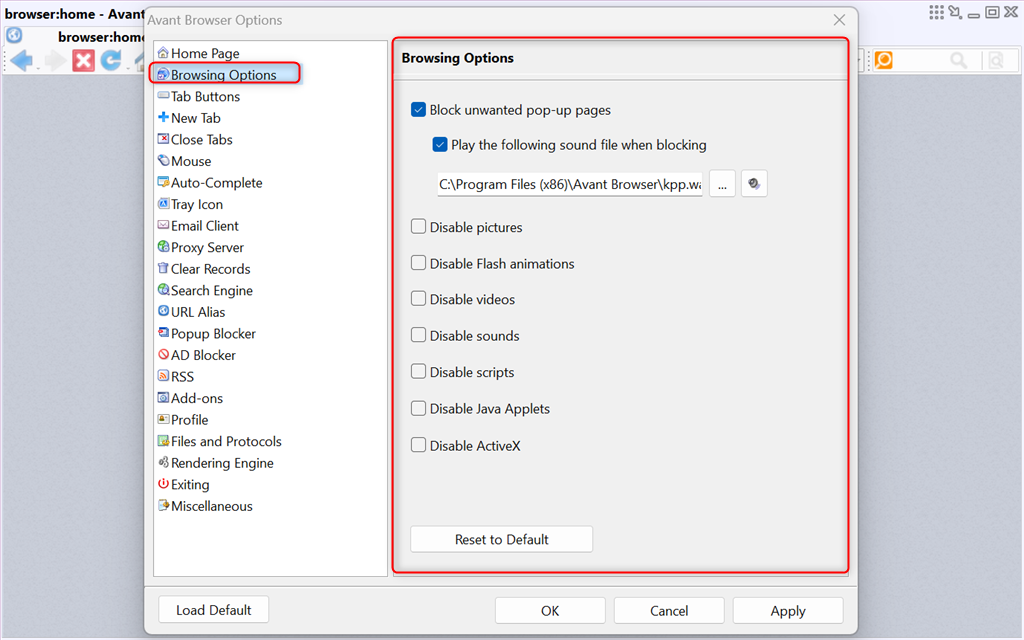Open the Proxy Server settings category

tap(200, 248)
